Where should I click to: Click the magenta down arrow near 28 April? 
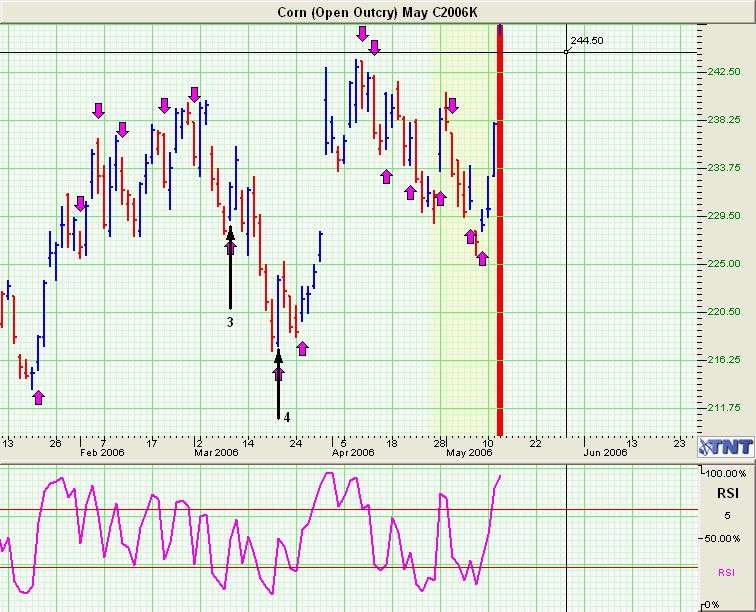point(452,105)
